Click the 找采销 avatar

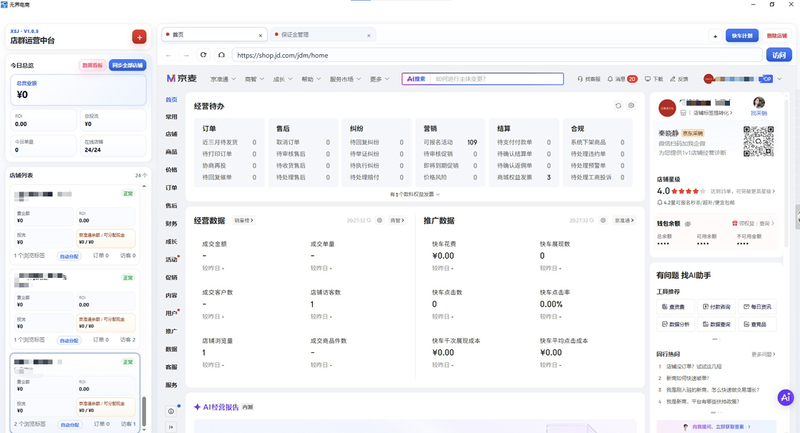tap(759, 103)
